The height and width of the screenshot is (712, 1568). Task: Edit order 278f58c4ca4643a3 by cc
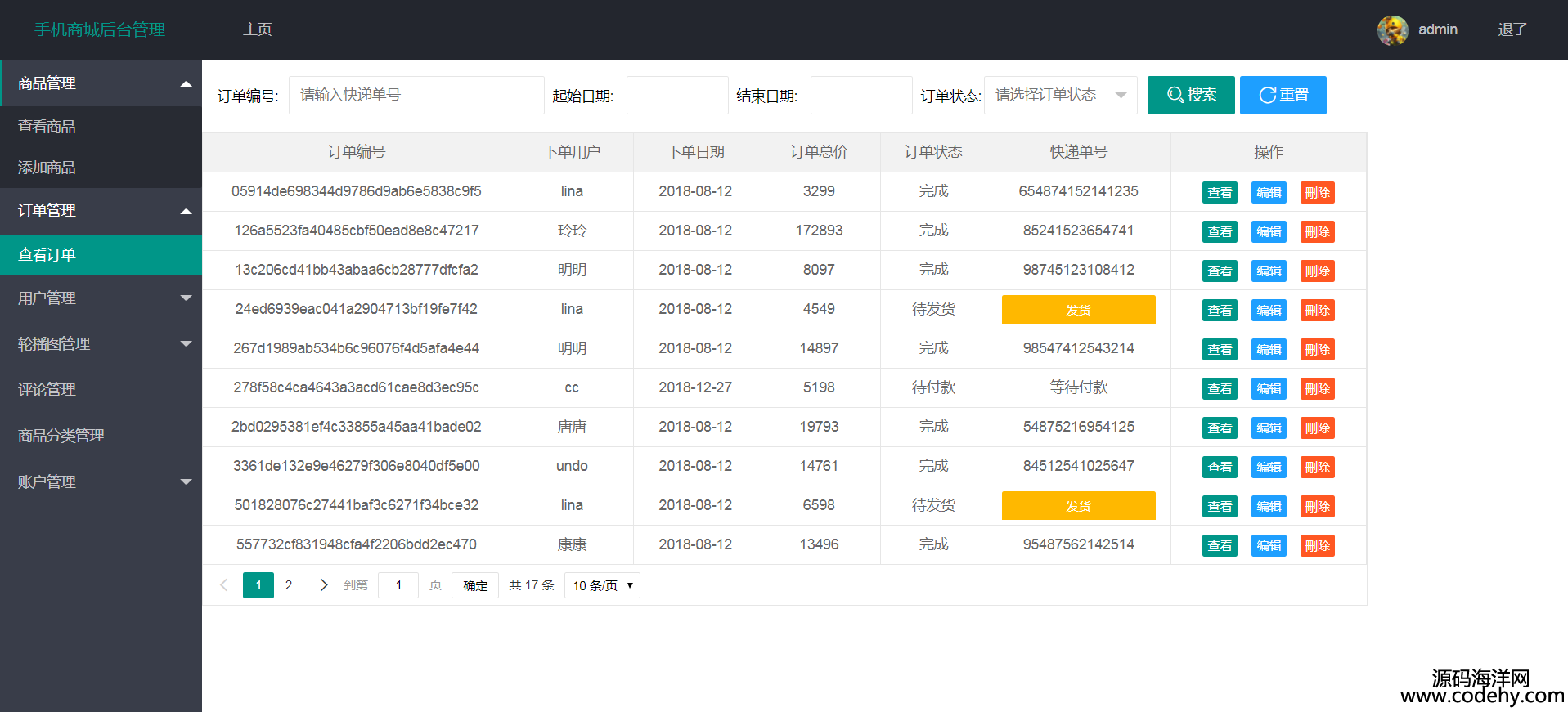coord(1269,388)
